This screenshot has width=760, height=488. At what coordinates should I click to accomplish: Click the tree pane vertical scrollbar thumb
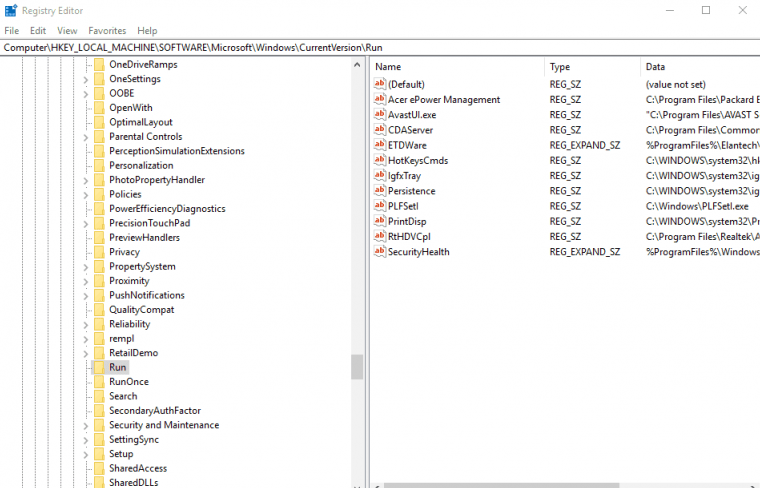tap(357, 367)
